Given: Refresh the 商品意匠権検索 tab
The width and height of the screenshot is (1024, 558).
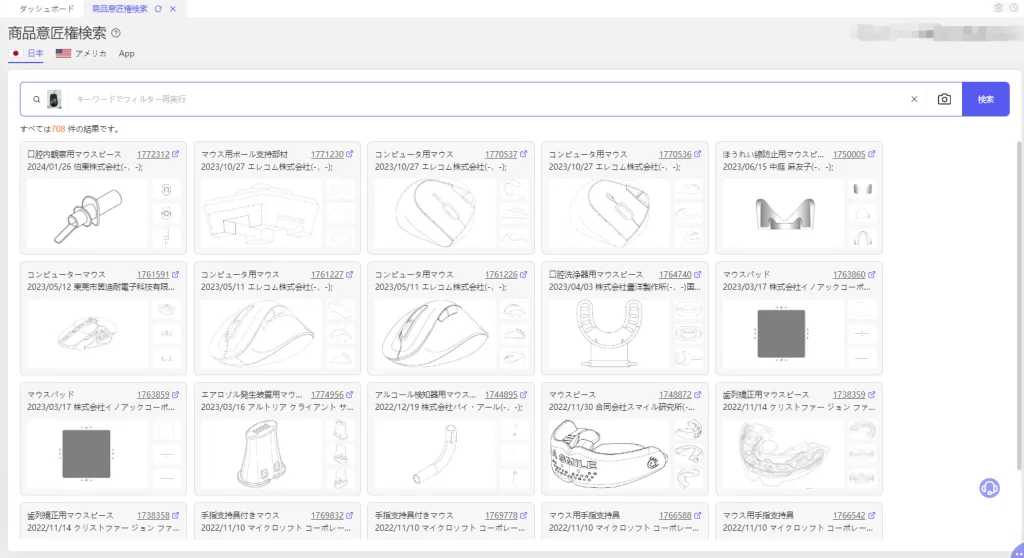Looking at the screenshot, I should (x=158, y=8).
